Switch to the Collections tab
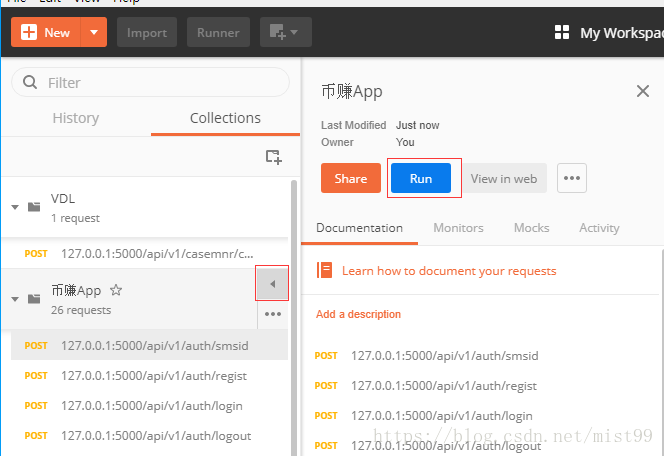 pyautogui.click(x=225, y=118)
